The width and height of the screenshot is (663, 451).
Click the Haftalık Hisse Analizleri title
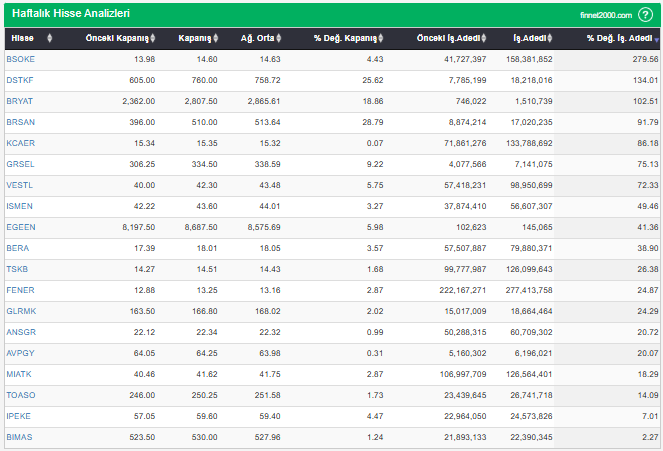70,14
